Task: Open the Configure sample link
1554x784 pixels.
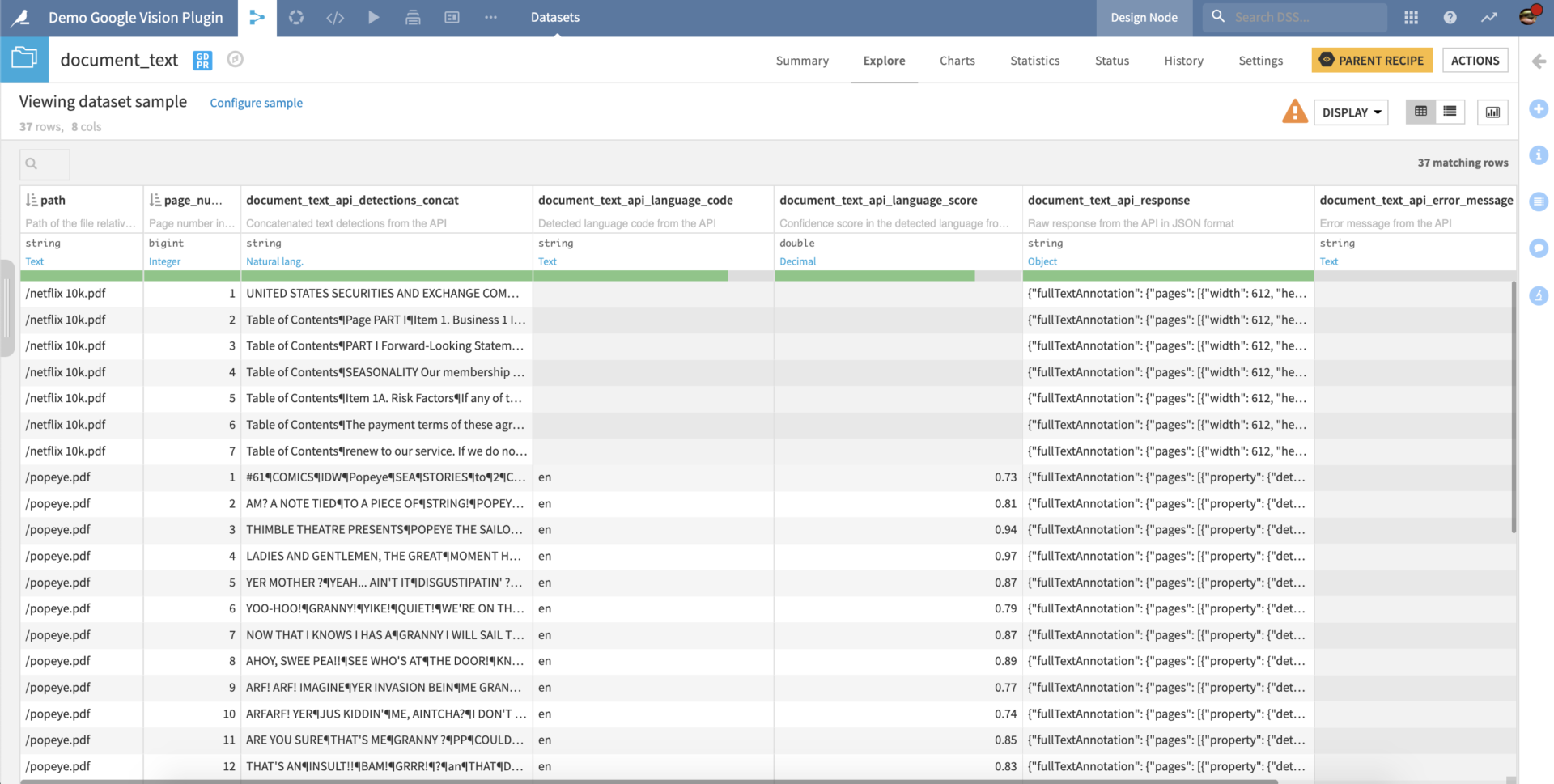Action: tap(256, 103)
